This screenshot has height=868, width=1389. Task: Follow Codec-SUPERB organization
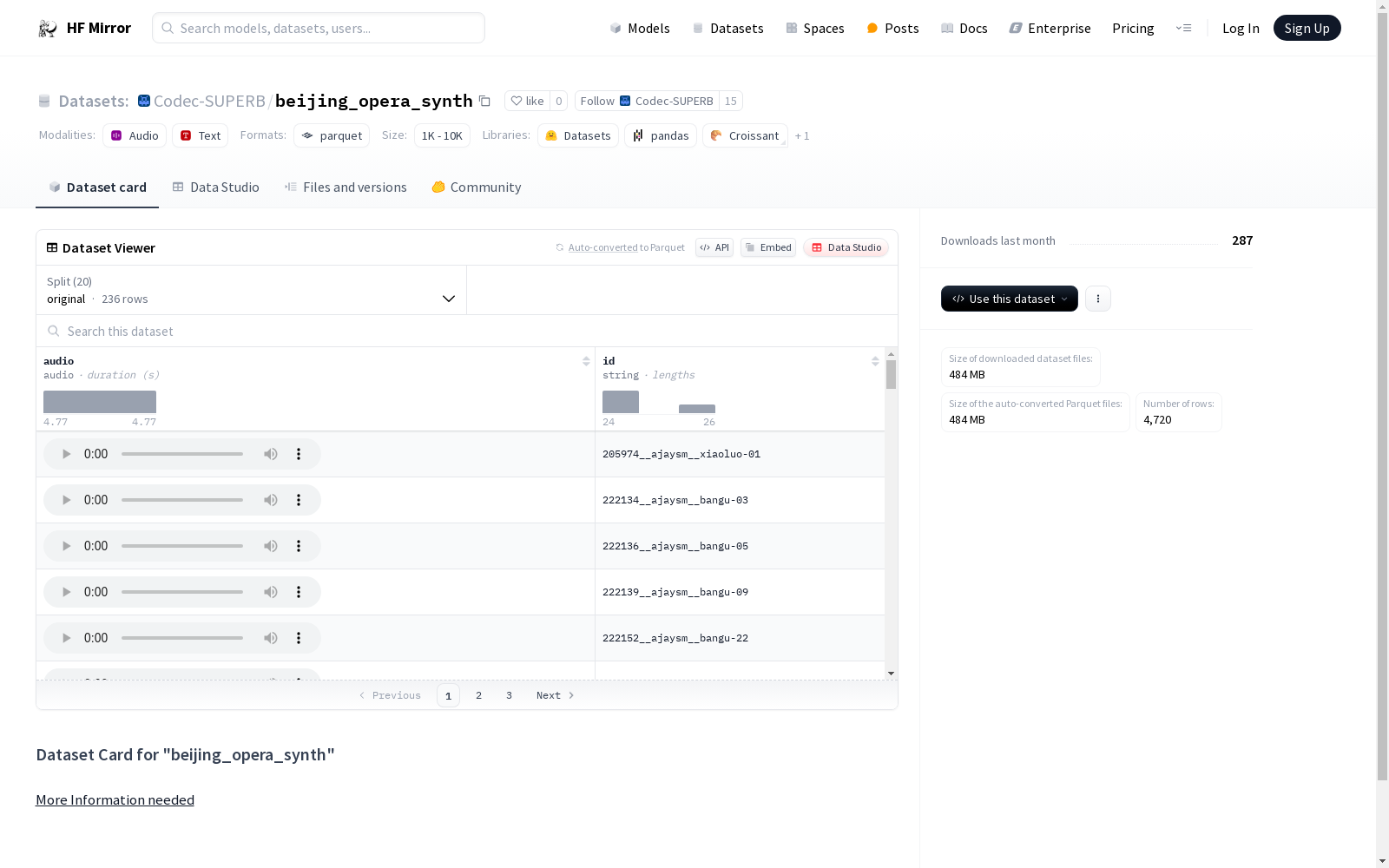[647, 101]
